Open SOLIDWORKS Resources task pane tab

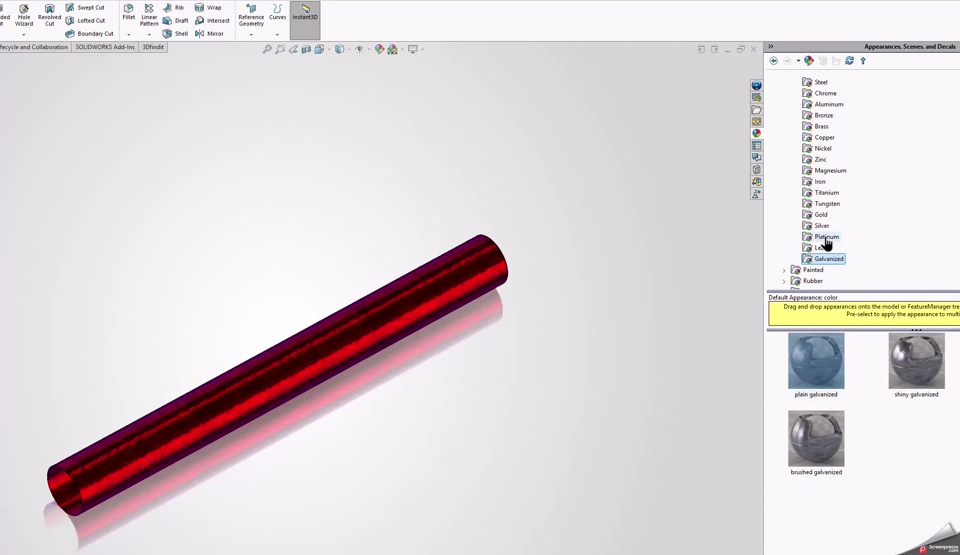[x=757, y=86]
